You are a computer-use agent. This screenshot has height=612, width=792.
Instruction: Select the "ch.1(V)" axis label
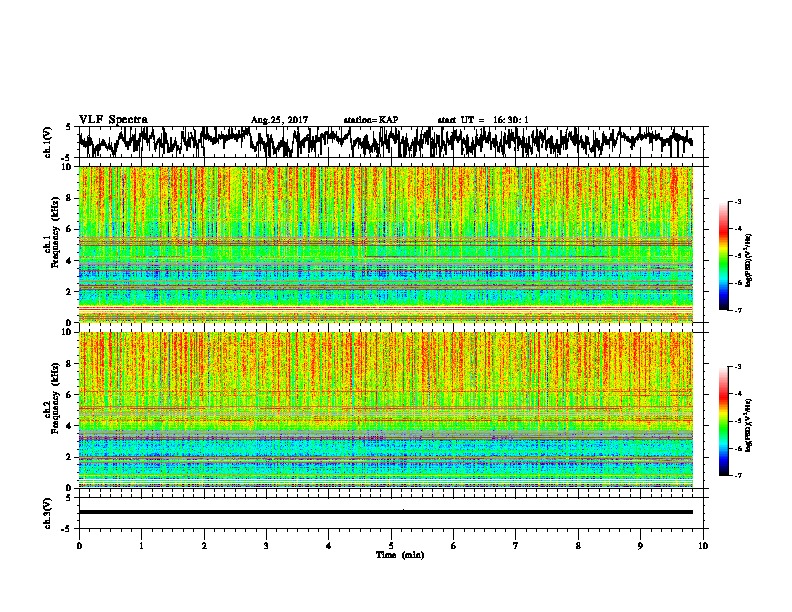coord(48,141)
